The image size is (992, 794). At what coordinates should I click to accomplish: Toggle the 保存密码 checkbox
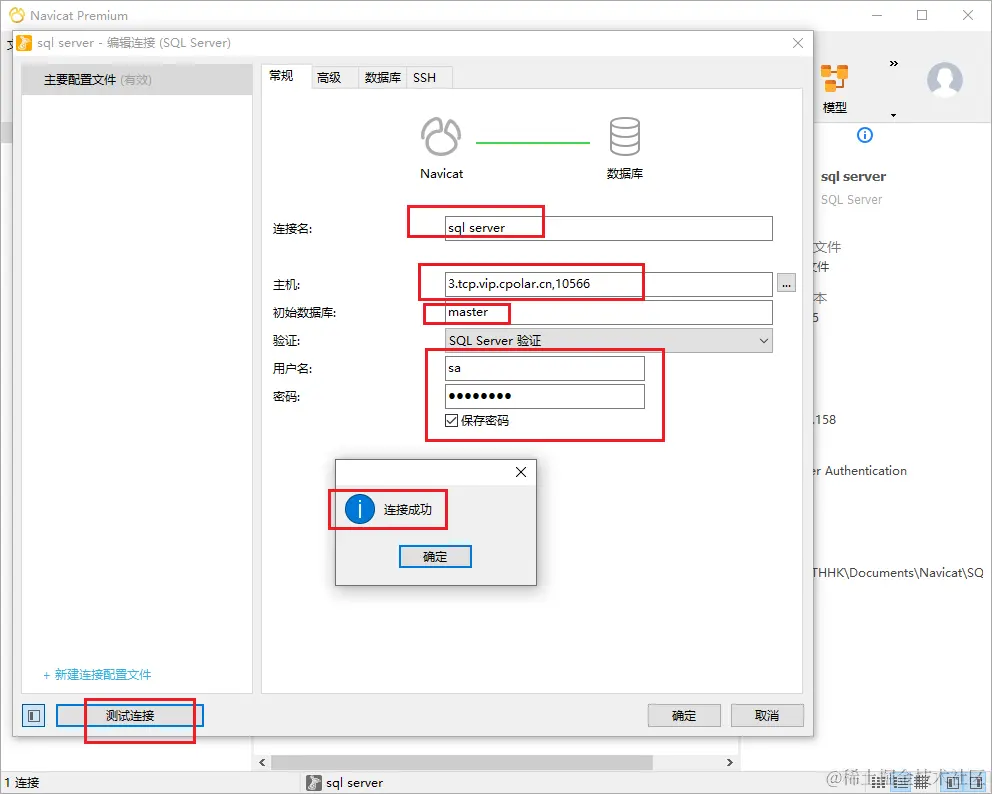pyautogui.click(x=451, y=420)
